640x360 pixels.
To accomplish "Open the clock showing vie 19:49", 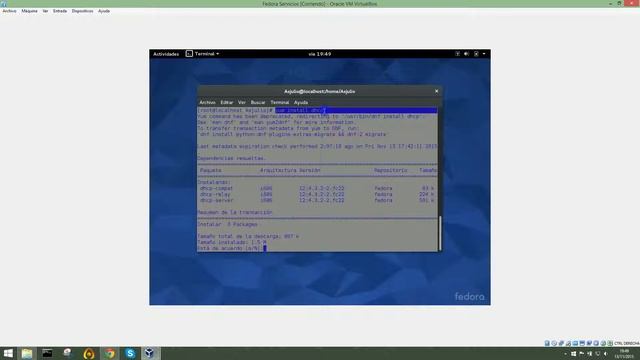I will [320, 54].
